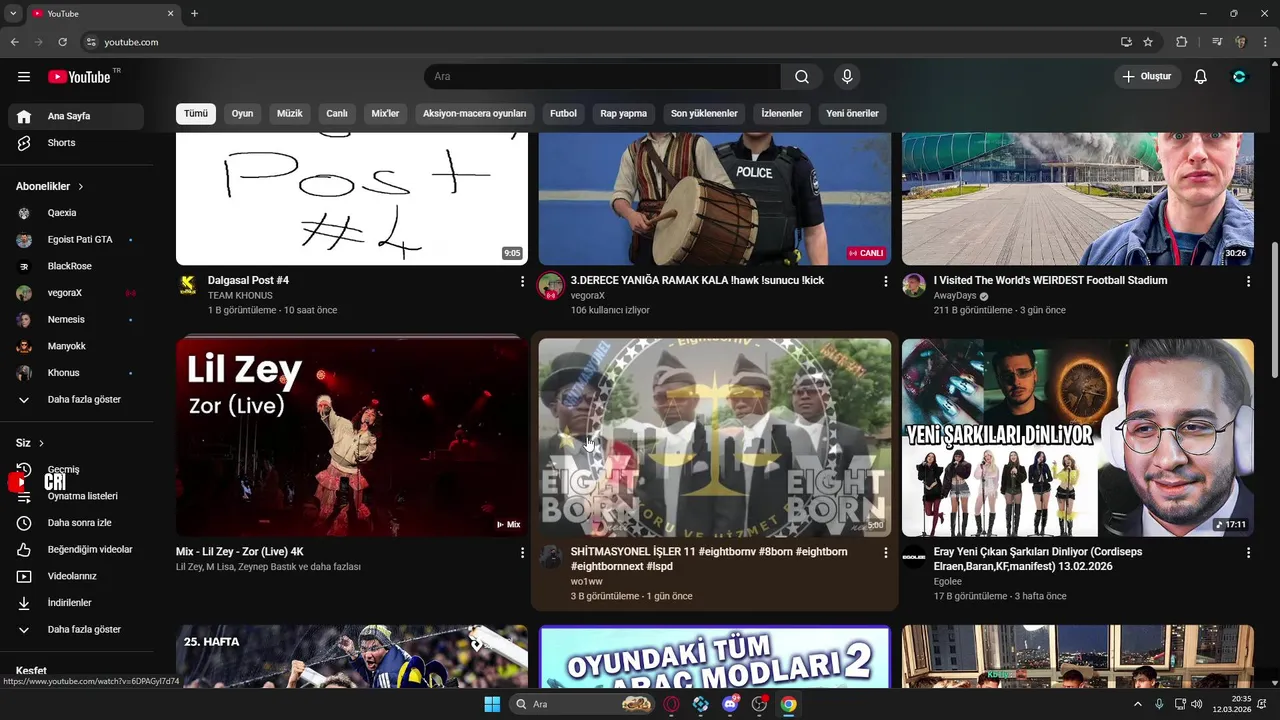This screenshot has height=720, width=1280.
Task: Select the Oyun filter chip
Action: pyautogui.click(x=243, y=114)
